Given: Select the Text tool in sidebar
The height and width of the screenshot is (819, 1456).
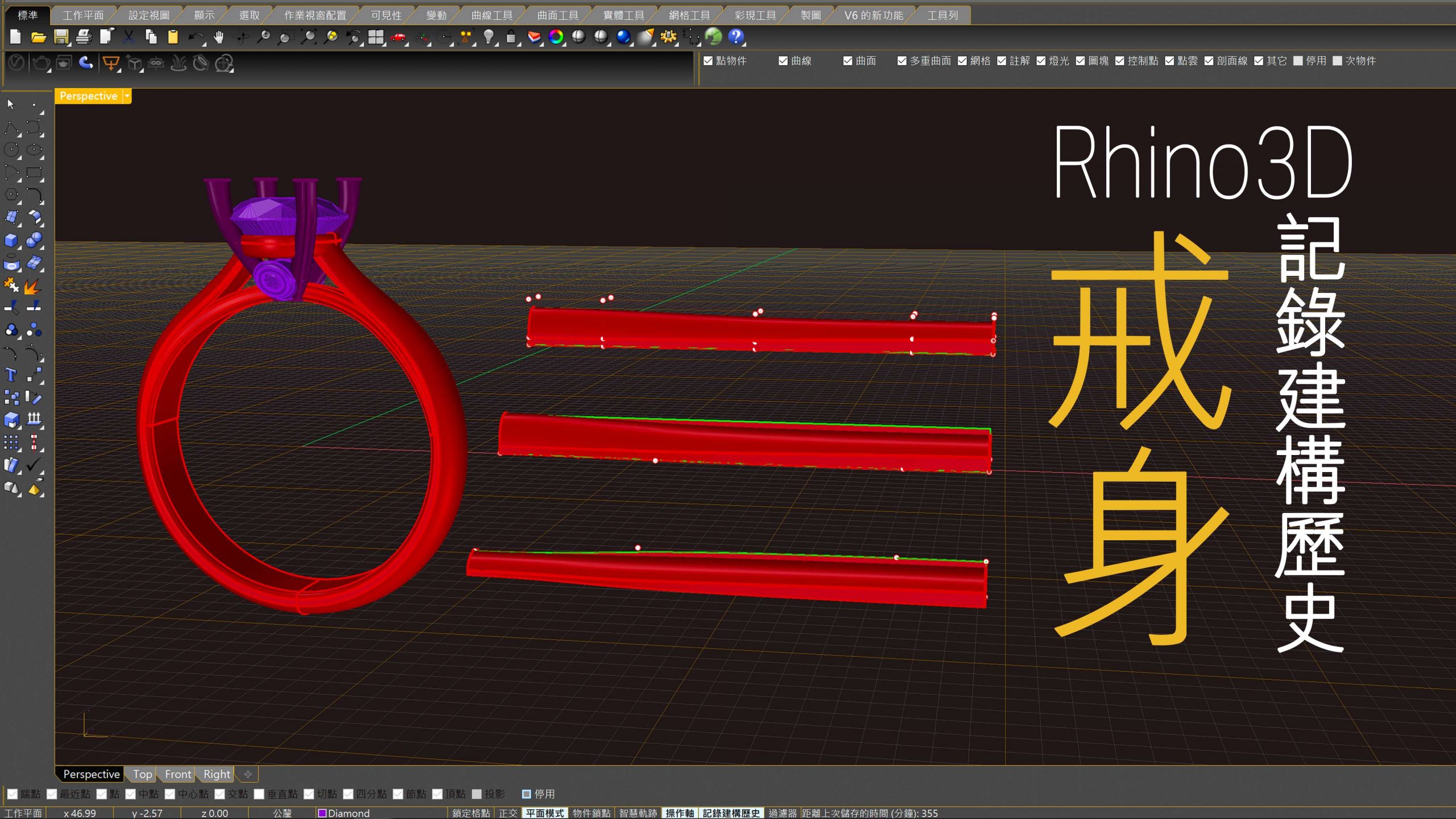Looking at the screenshot, I should [11, 375].
